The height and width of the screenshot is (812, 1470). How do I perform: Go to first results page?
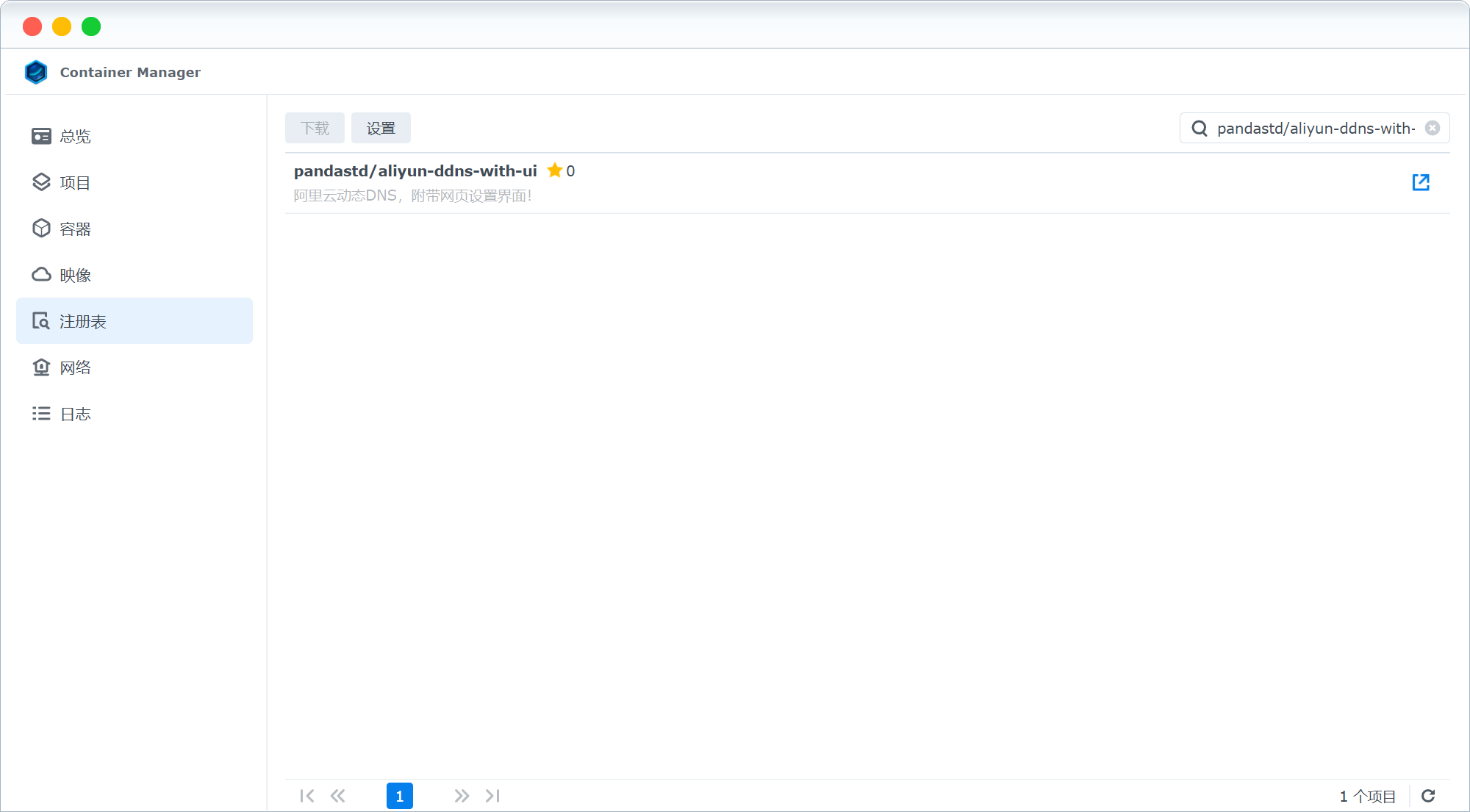tap(306, 796)
